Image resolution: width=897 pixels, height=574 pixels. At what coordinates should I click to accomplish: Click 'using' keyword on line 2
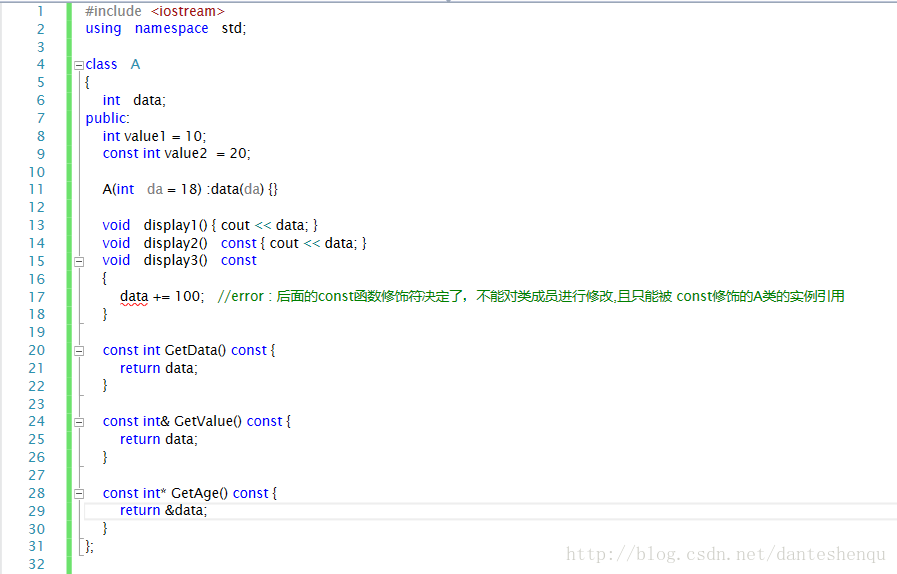coord(103,29)
